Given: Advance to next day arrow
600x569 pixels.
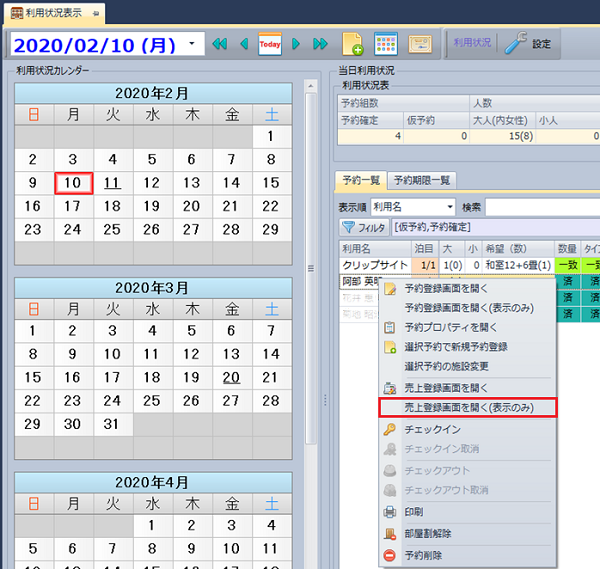Looking at the screenshot, I should pyautogui.click(x=296, y=44).
